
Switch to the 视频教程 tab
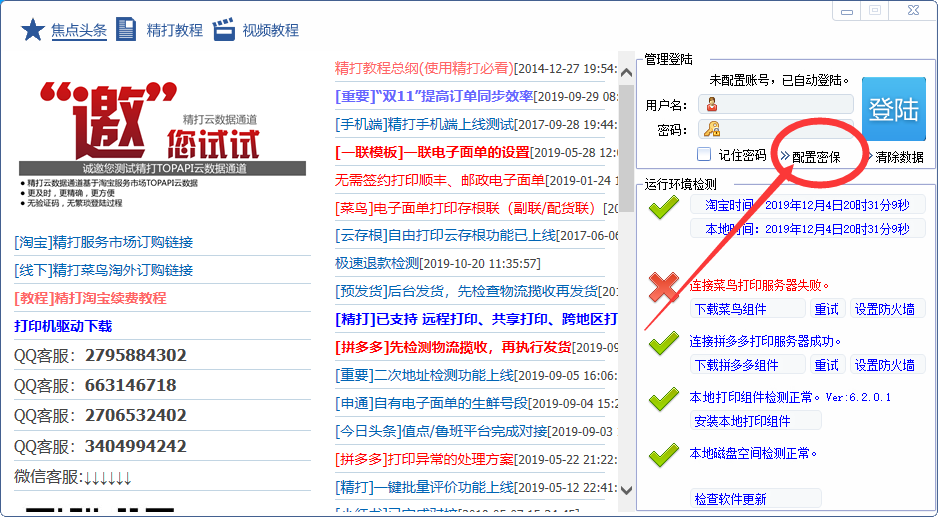(270, 30)
